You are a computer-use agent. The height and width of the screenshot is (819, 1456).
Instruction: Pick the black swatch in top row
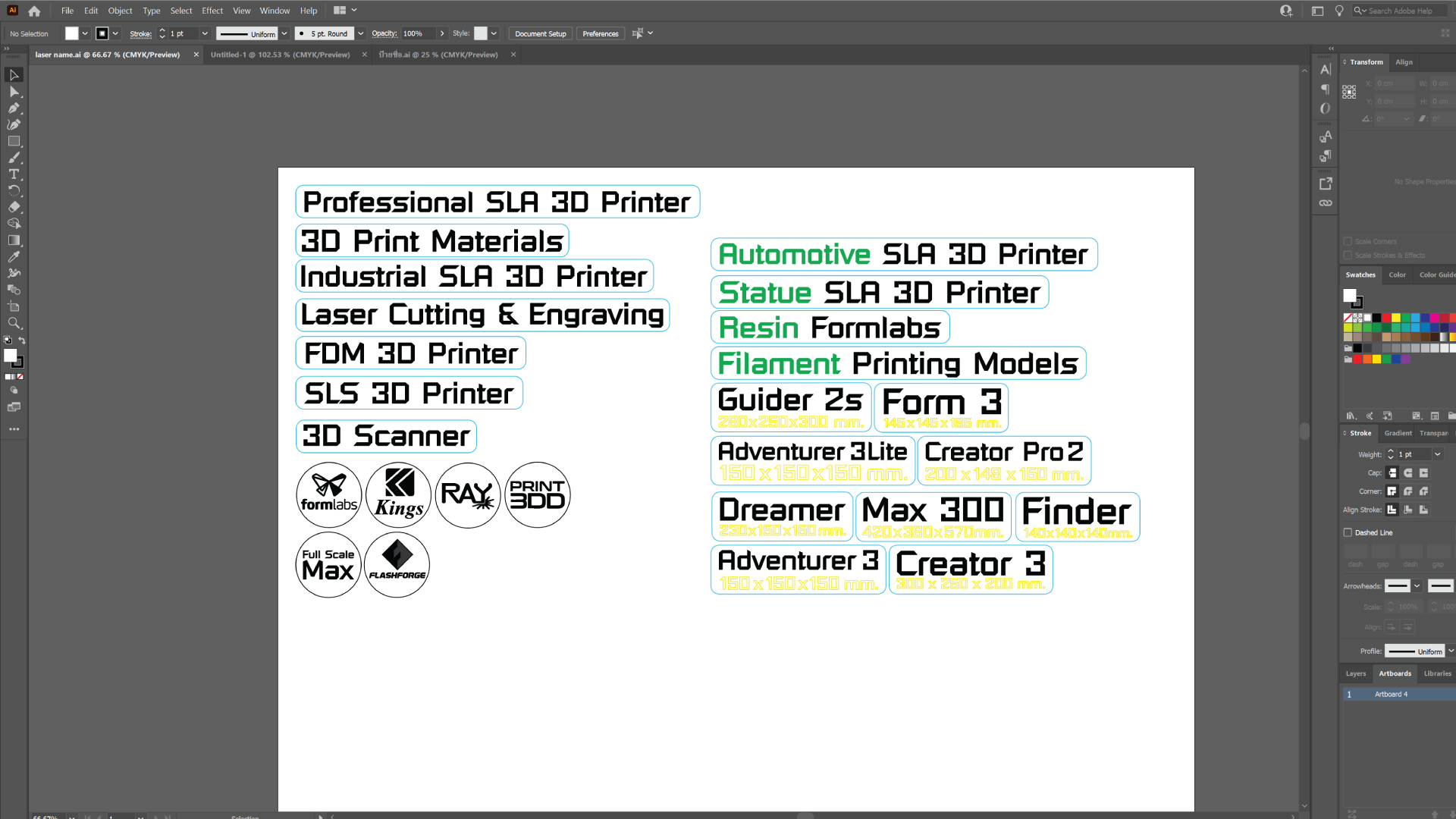click(x=1376, y=318)
